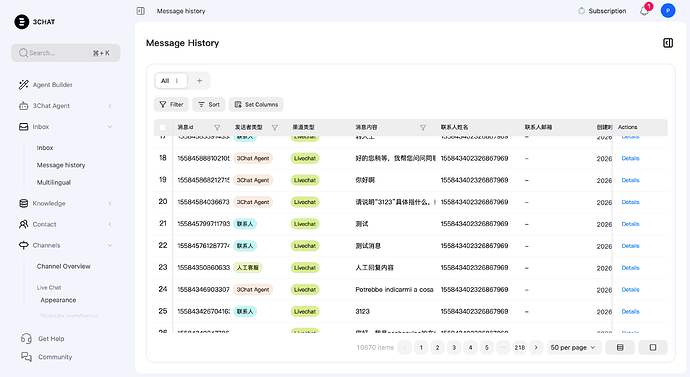Click the 联系人姓名 column header
The height and width of the screenshot is (377, 690).
coord(455,127)
